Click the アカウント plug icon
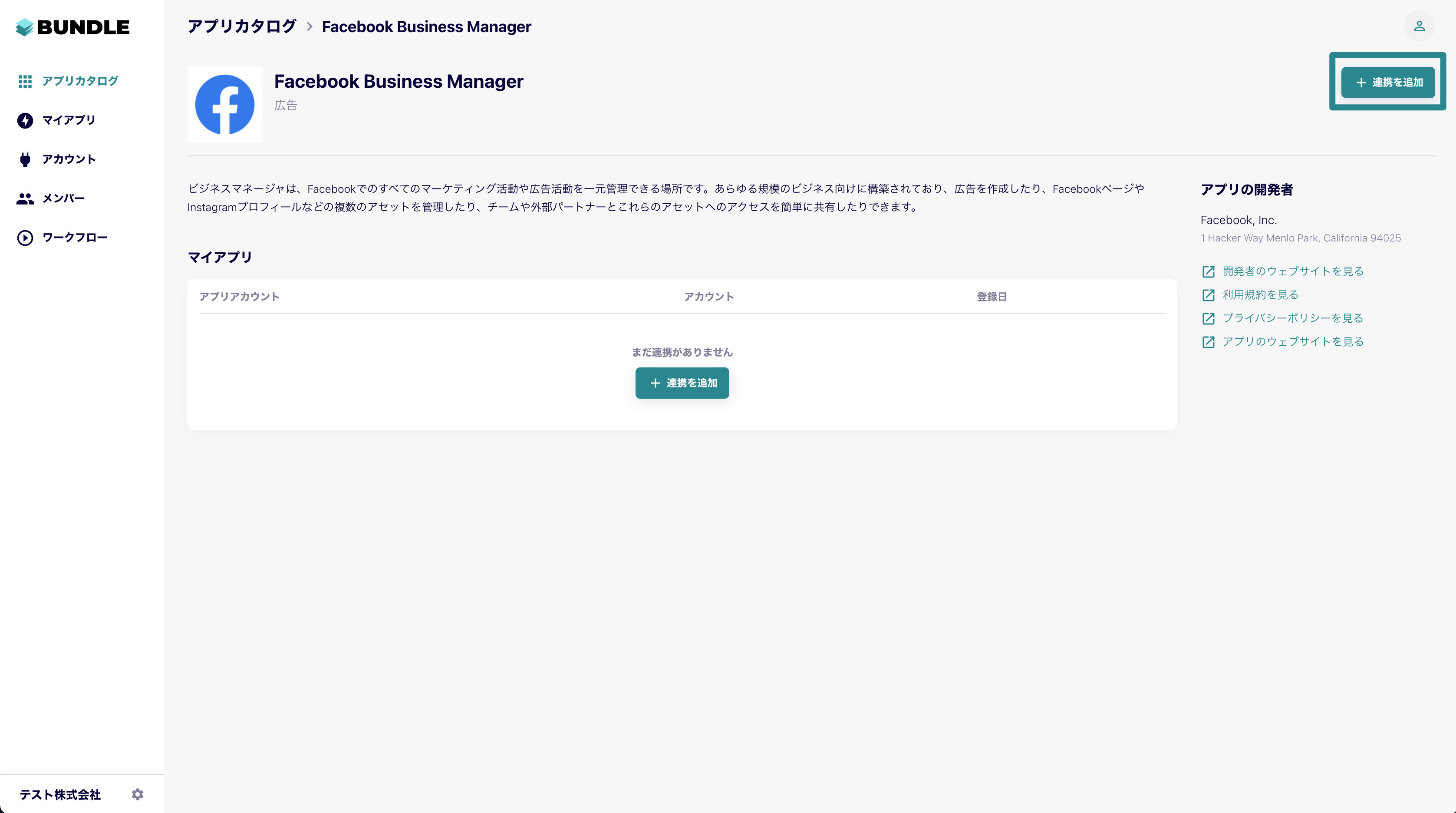The width and height of the screenshot is (1456, 813). pos(25,159)
